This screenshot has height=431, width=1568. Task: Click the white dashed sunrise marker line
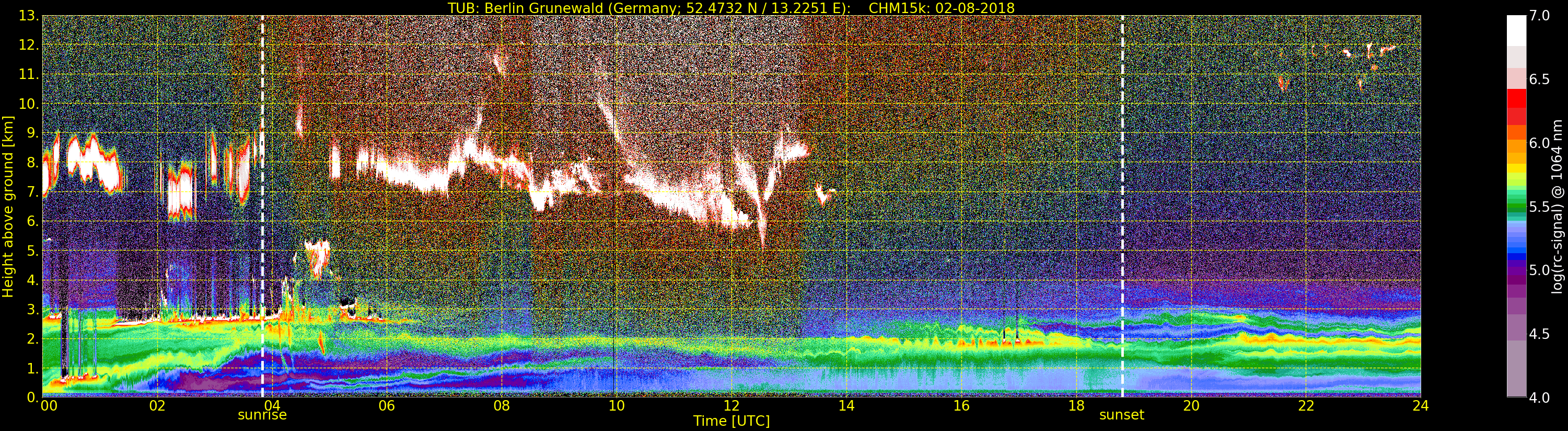pos(262,206)
